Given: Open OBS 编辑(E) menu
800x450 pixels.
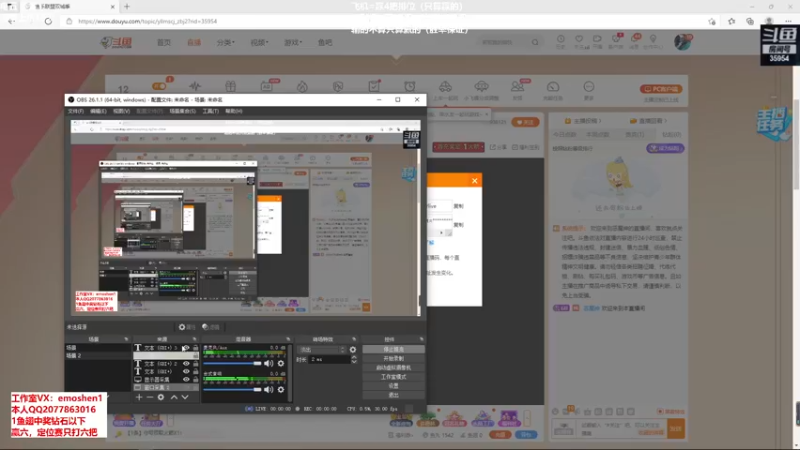Looking at the screenshot, I should tap(98, 111).
